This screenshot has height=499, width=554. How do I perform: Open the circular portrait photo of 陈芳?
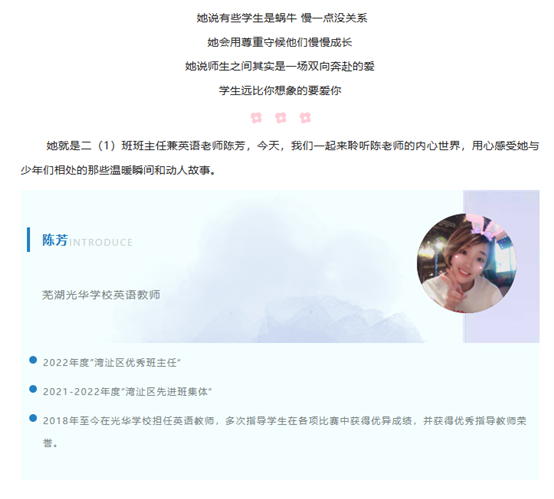pos(467,264)
